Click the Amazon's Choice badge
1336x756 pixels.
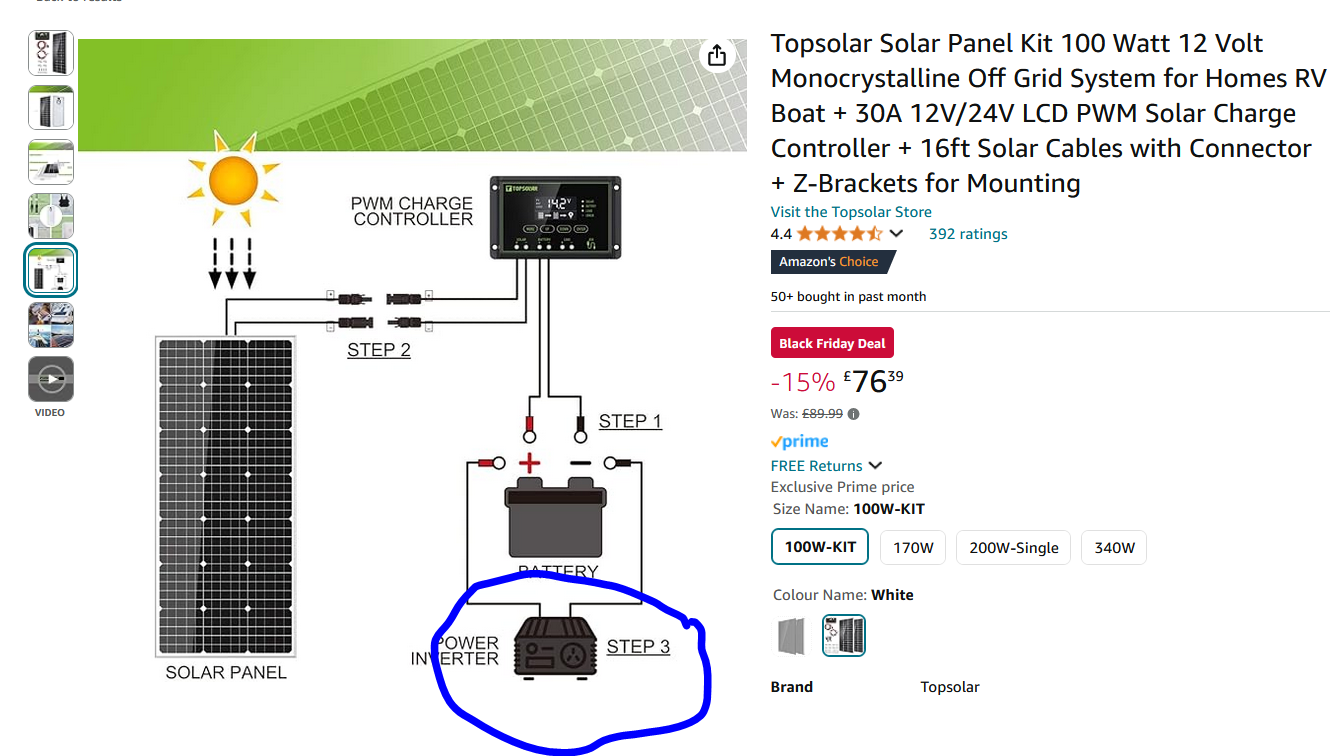(x=832, y=262)
